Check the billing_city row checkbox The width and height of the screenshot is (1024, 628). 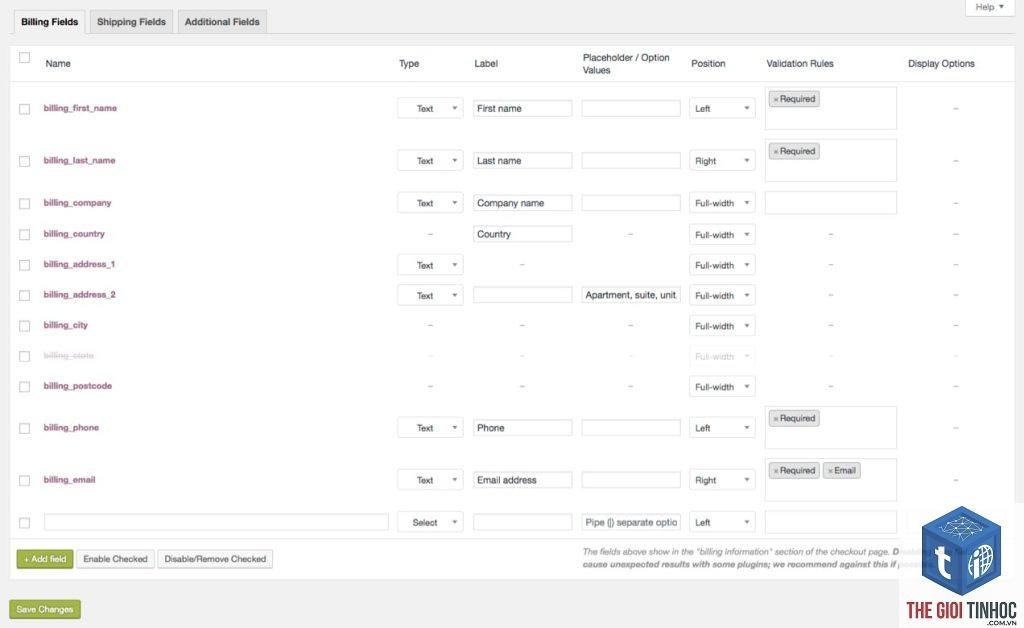[24, 326]
